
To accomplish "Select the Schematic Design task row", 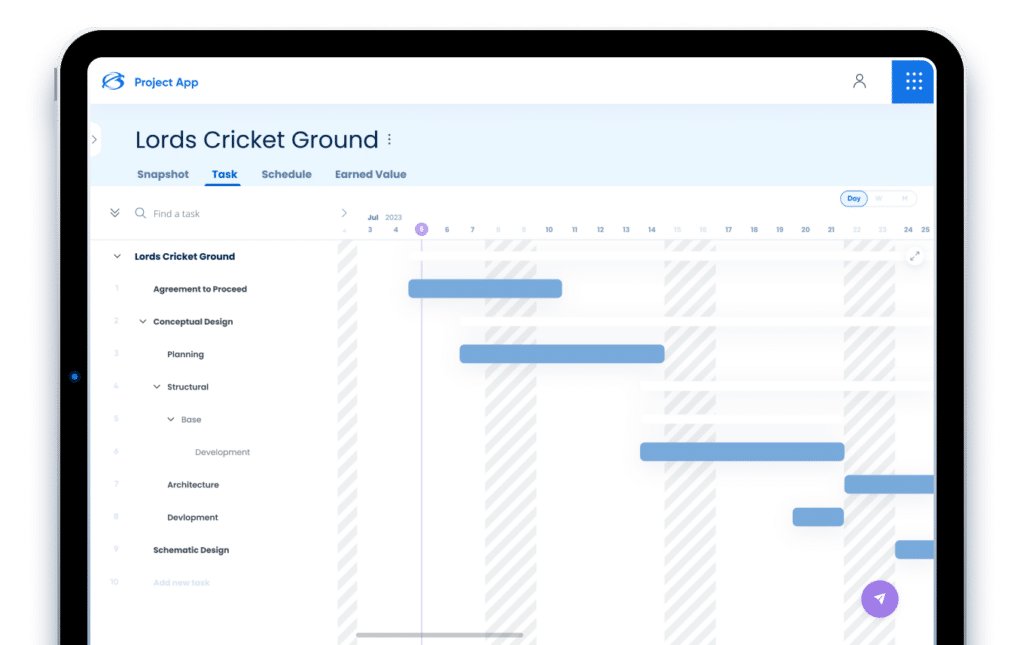I will pyautogui.click(x=191, y=550).
